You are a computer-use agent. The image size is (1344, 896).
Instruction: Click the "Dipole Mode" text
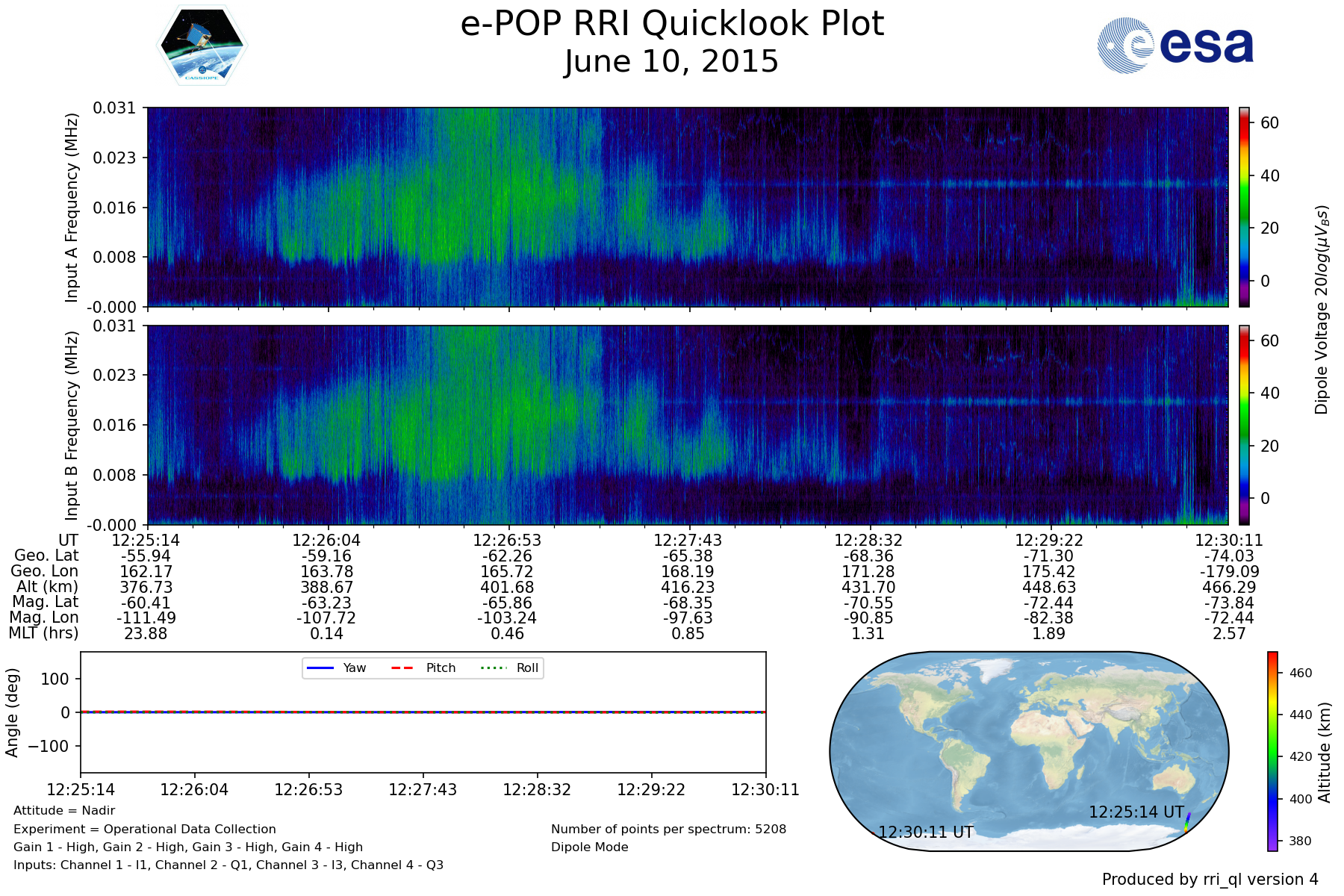(x=589, y=847)
